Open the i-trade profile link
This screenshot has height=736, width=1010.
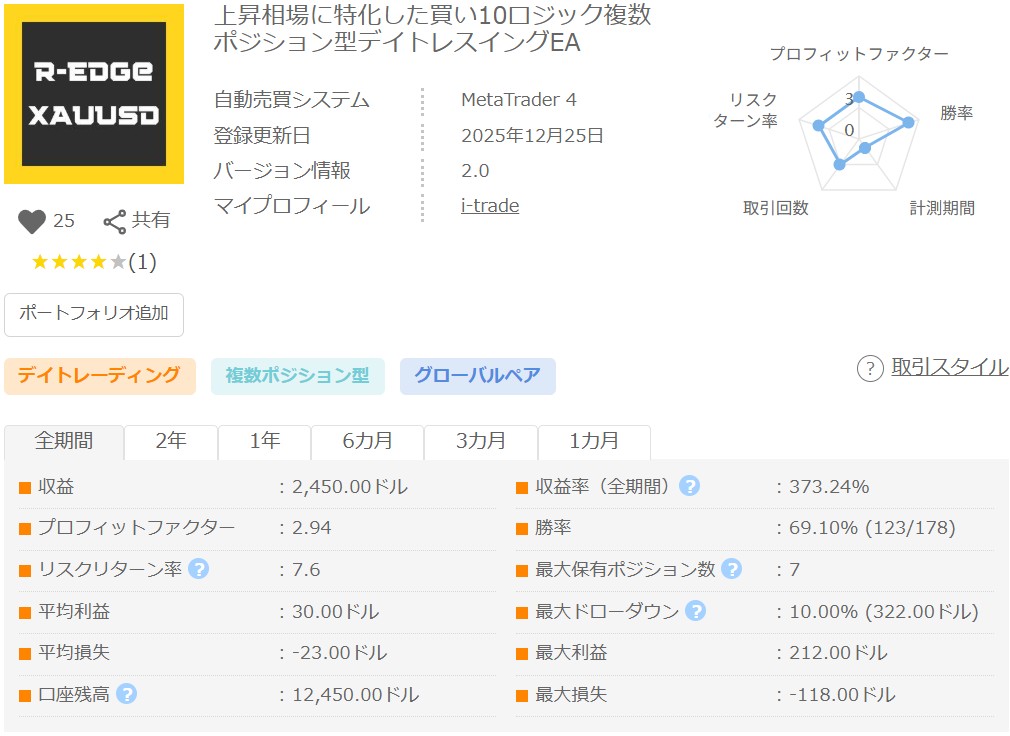[x=489, y=206]
